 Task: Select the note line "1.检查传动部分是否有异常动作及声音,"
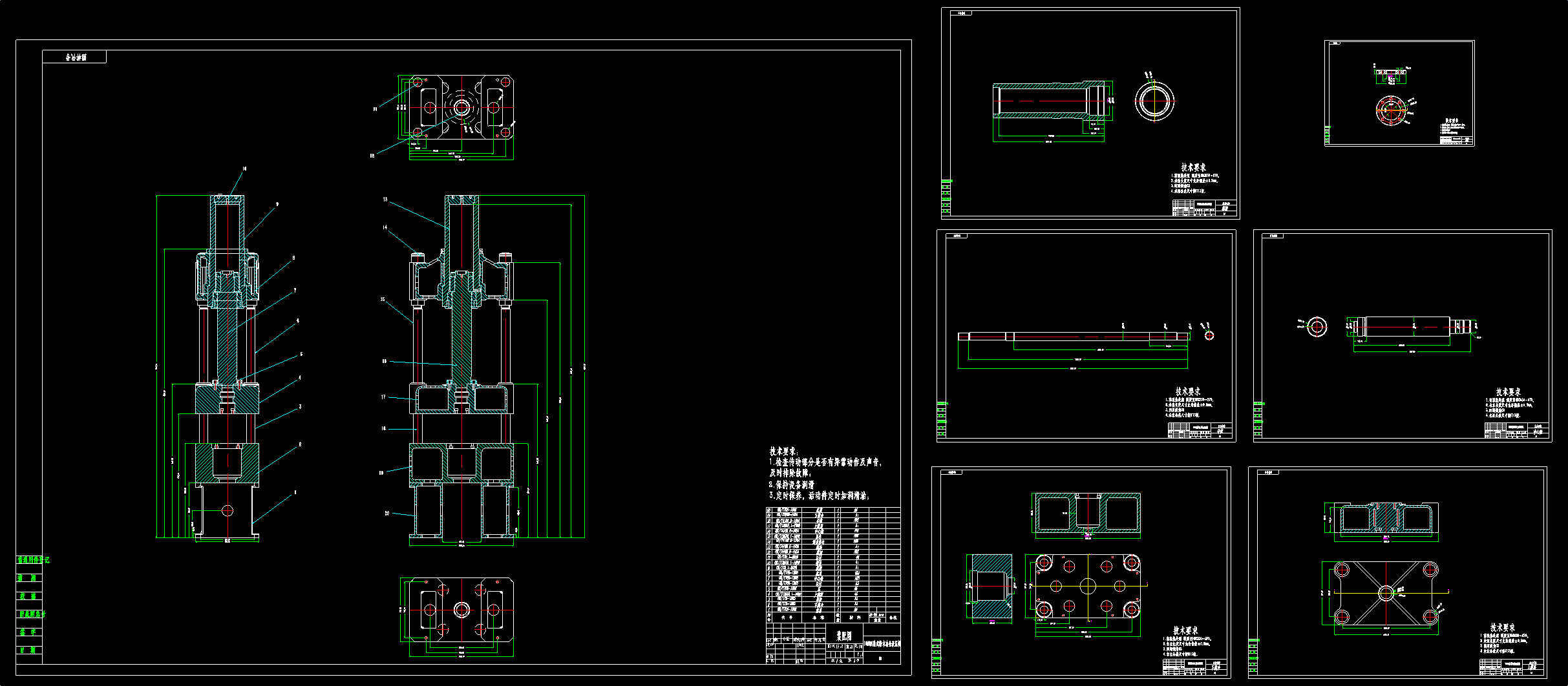(825, 462)
